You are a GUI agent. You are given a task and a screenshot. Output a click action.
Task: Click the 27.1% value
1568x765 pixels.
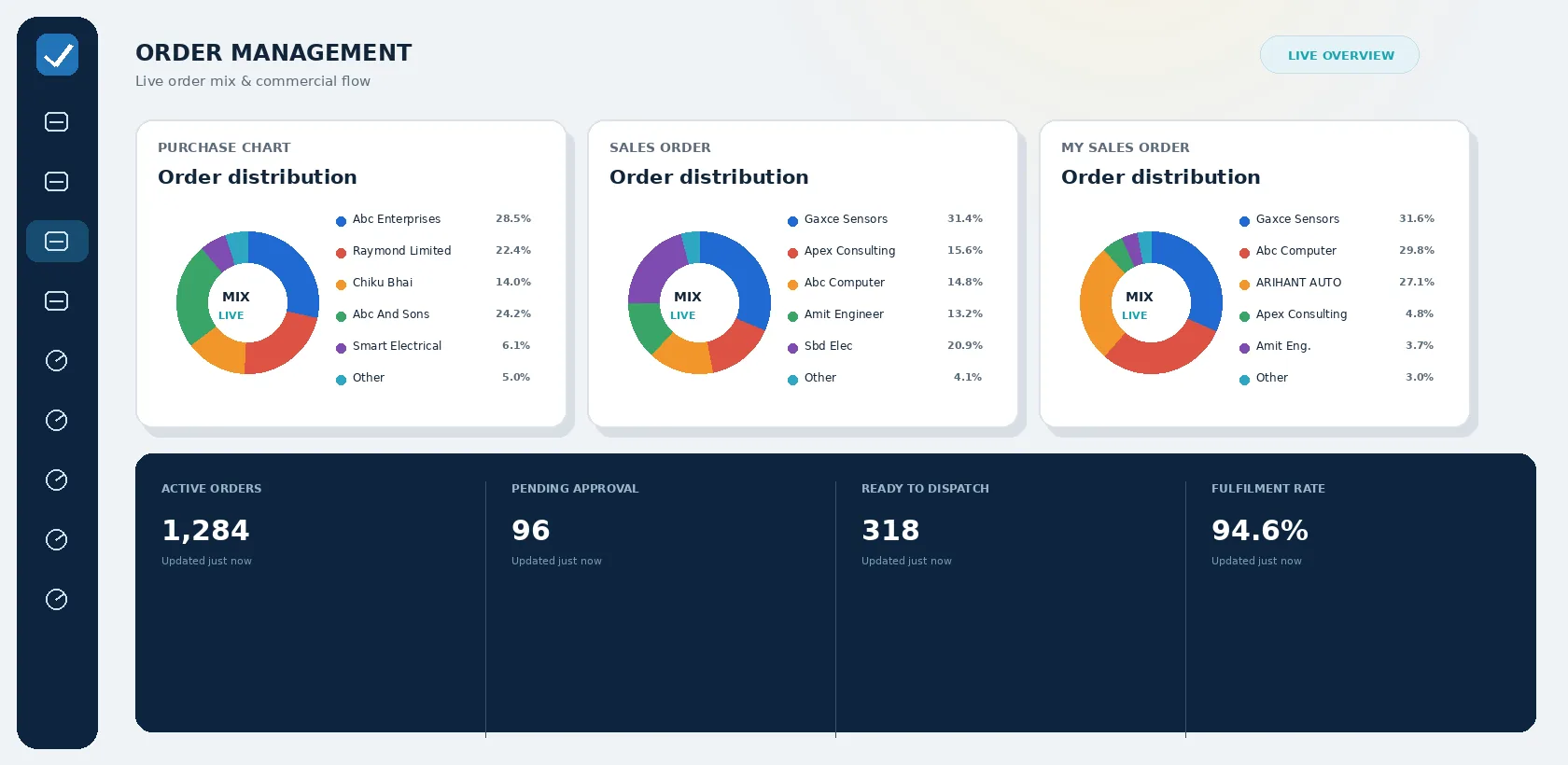point(1417,283)
